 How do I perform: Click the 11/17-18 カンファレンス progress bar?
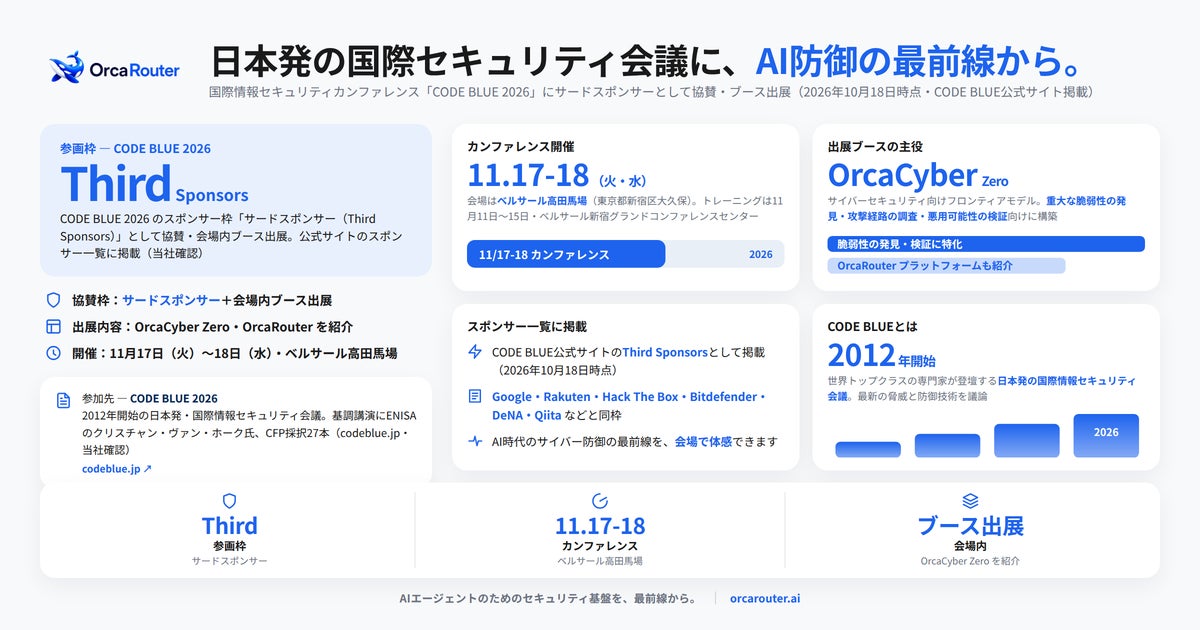(626, 254)
